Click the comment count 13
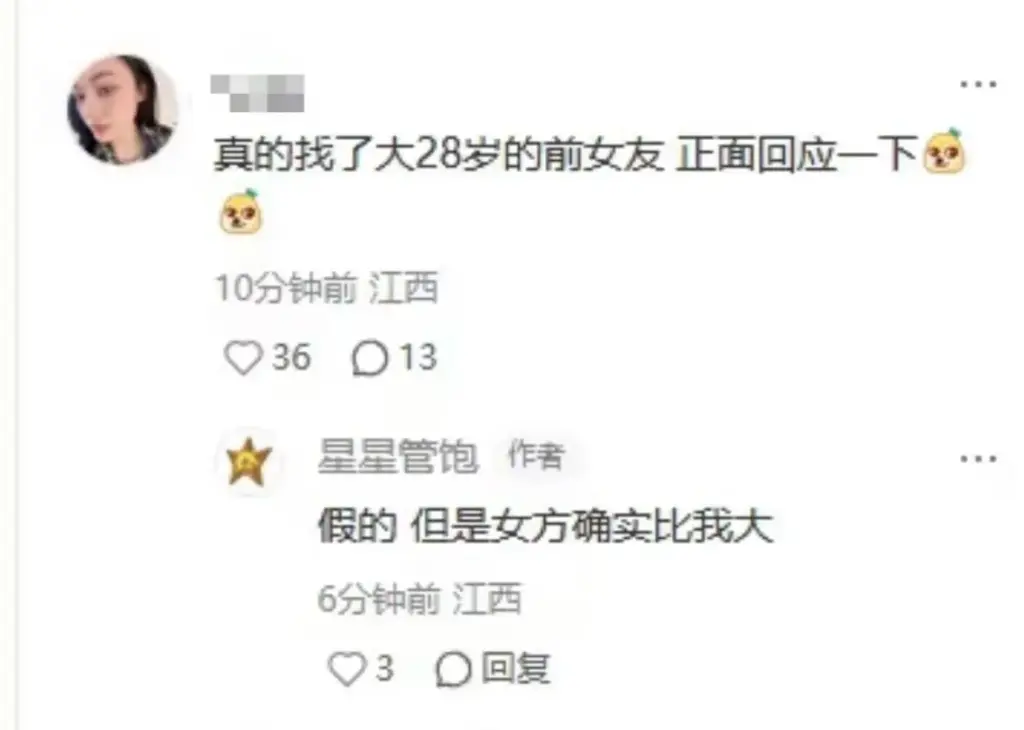 418,358
